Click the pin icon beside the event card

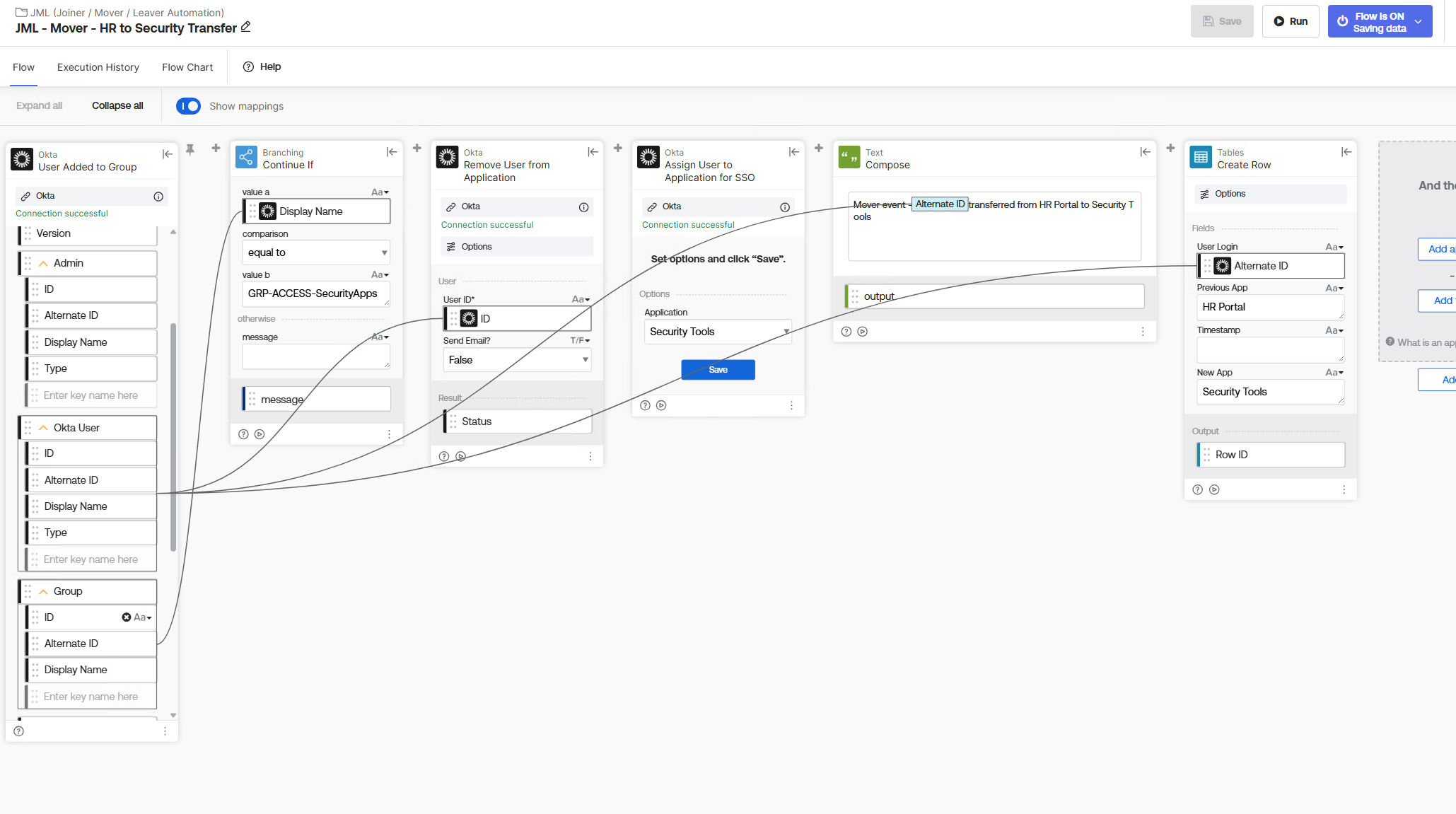point(190,149)
